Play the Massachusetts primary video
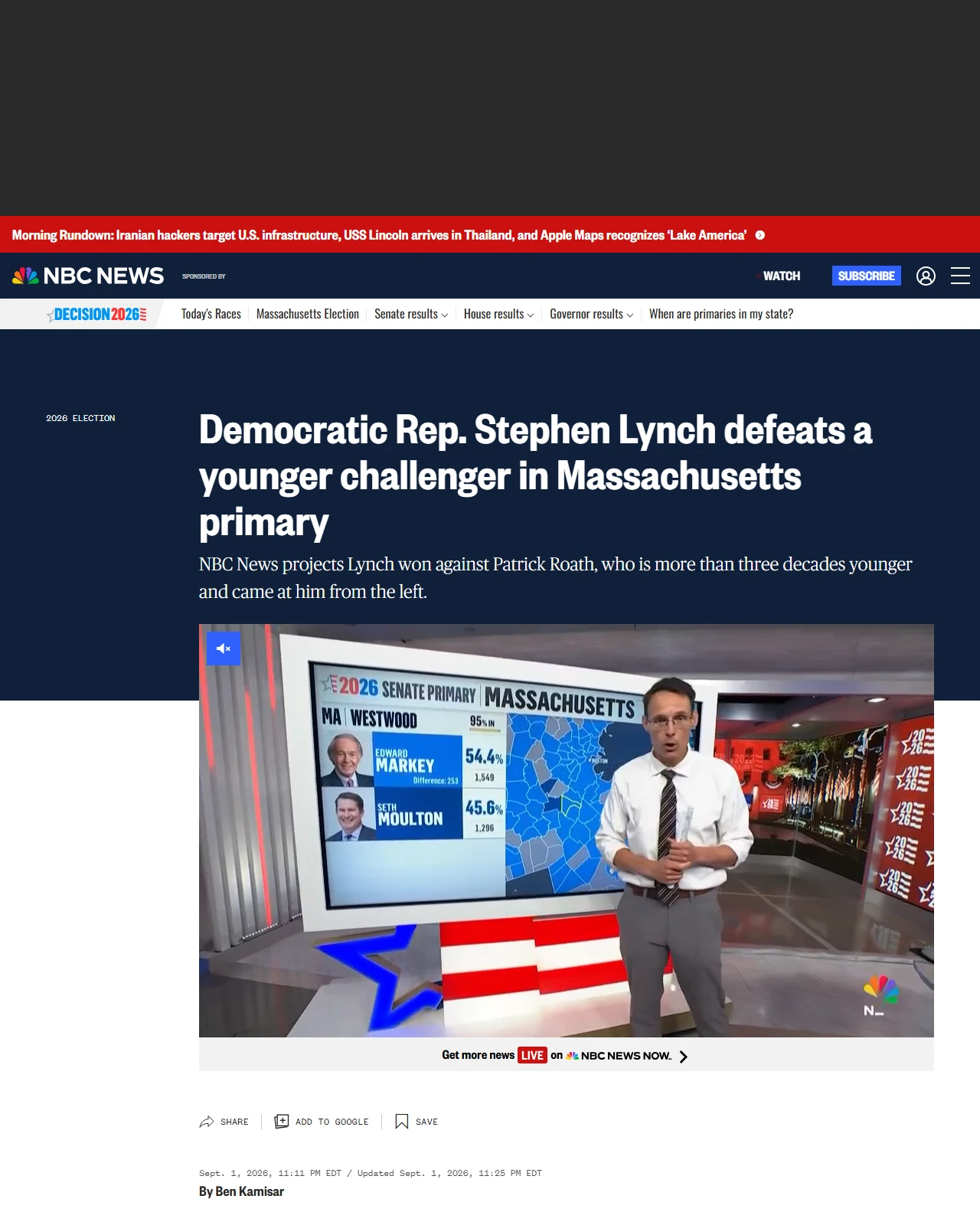 (567, 831)
